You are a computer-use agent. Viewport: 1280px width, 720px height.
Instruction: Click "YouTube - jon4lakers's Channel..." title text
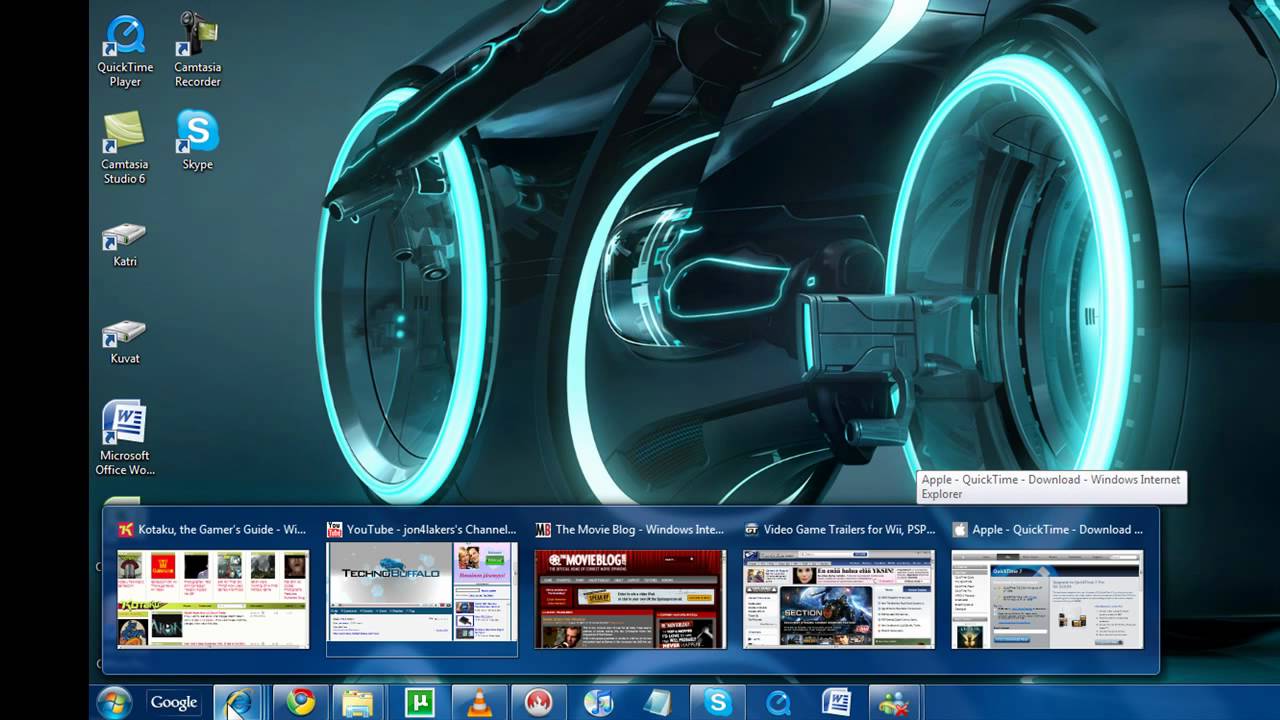pyautogui.click(x=431, y=530)
